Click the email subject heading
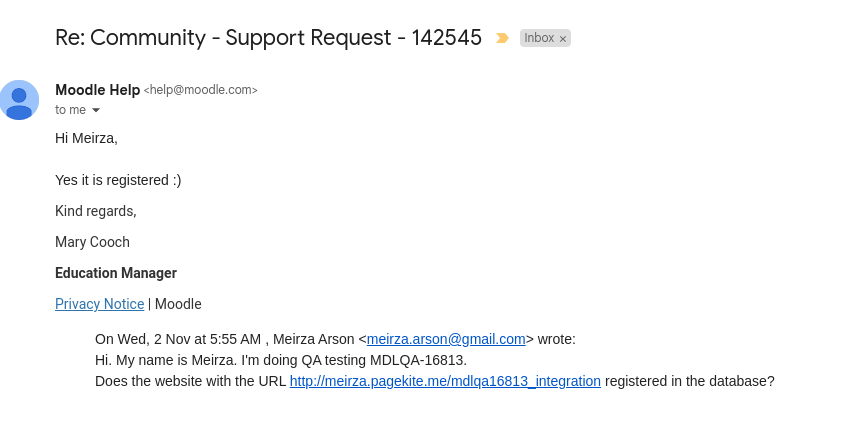 [268, 38]
